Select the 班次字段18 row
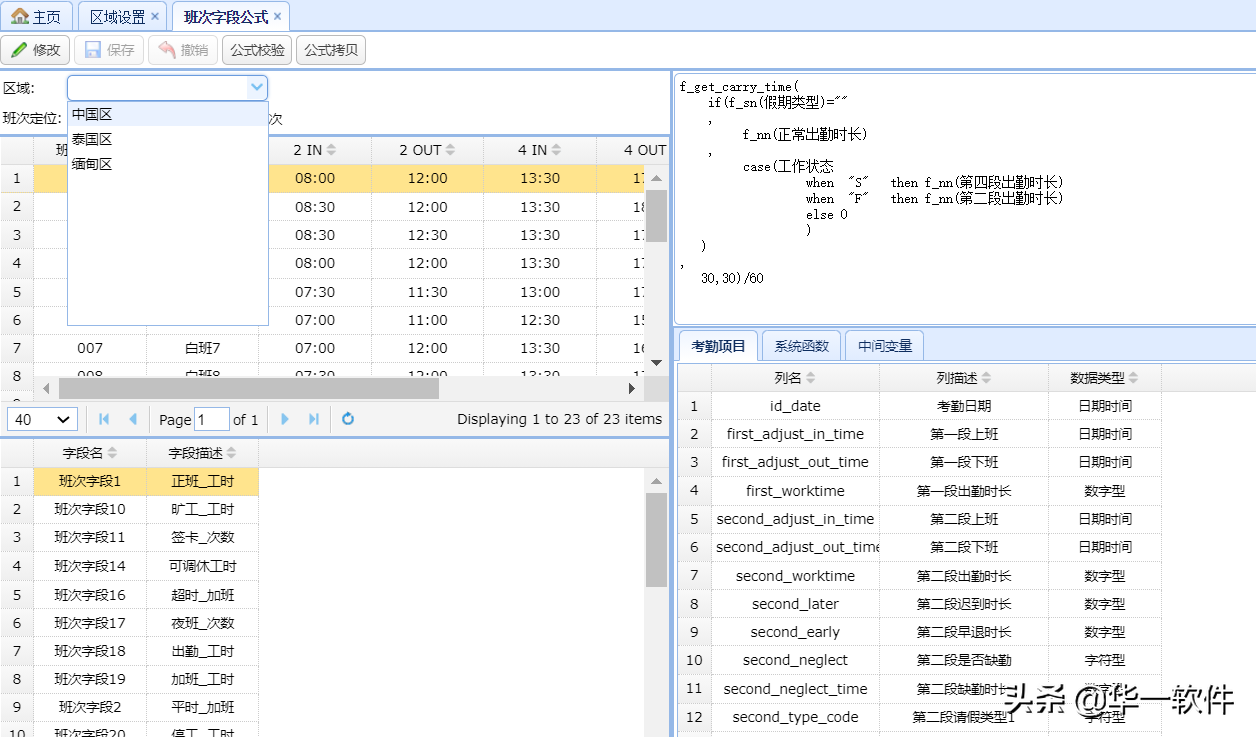The height and width of the screenshot is (737, 1256). click(x=130, y=651)
